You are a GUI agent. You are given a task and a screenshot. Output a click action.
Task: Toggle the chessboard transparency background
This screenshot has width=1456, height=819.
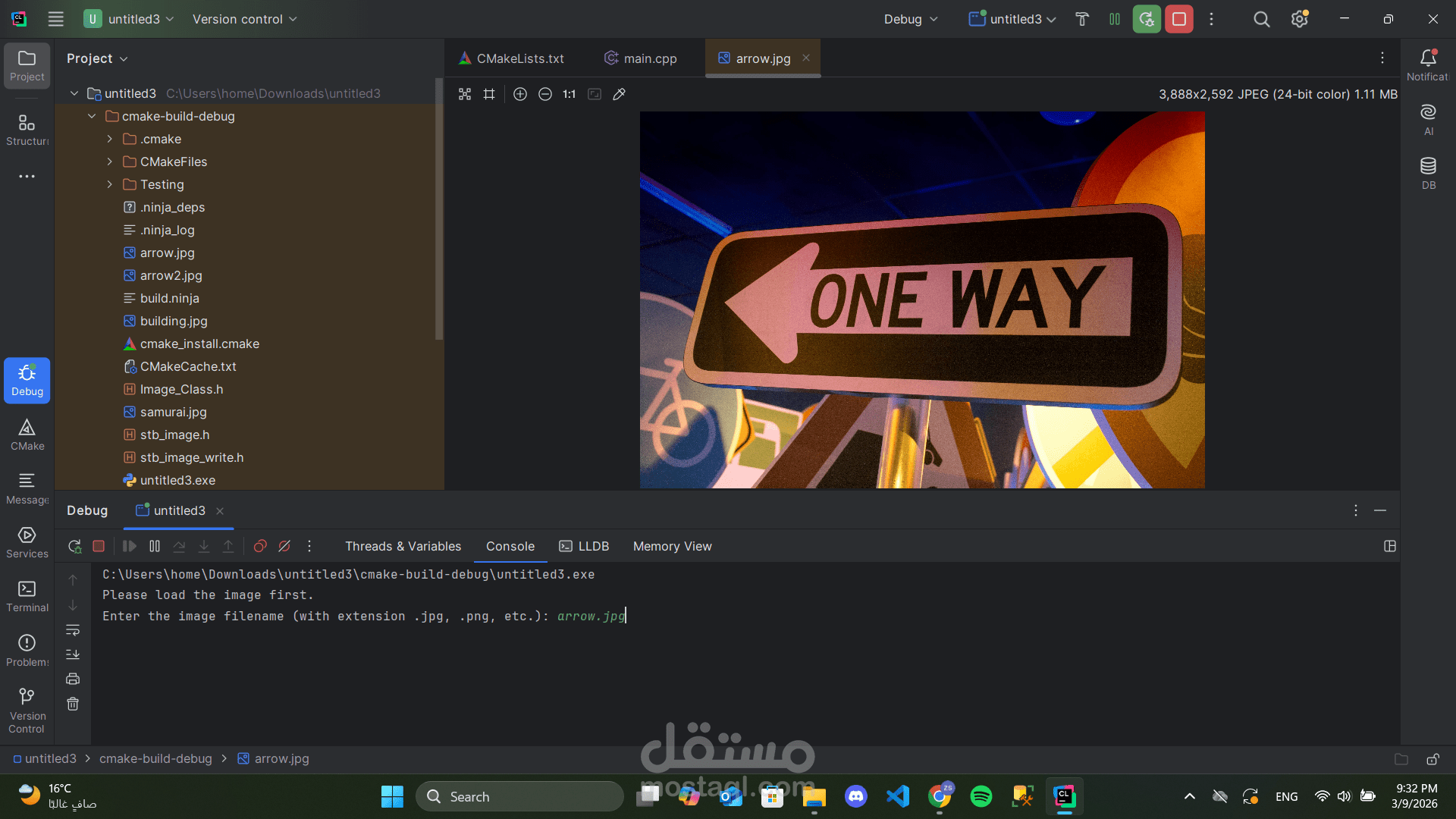[x=465, y=94]
